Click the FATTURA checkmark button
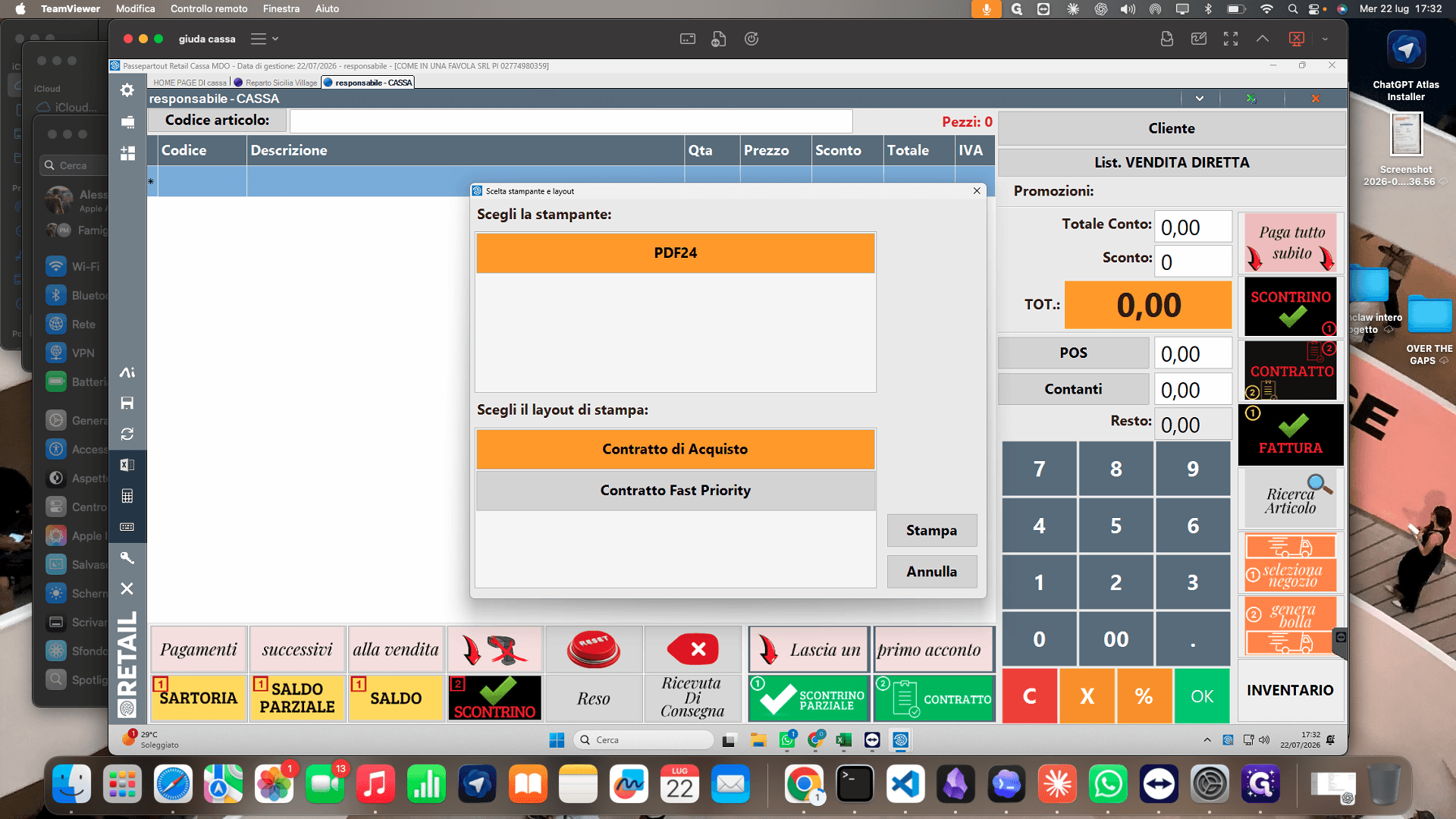Image resolution: width=1456 pixels, height=819 pixels. (x=1291, y=435)
